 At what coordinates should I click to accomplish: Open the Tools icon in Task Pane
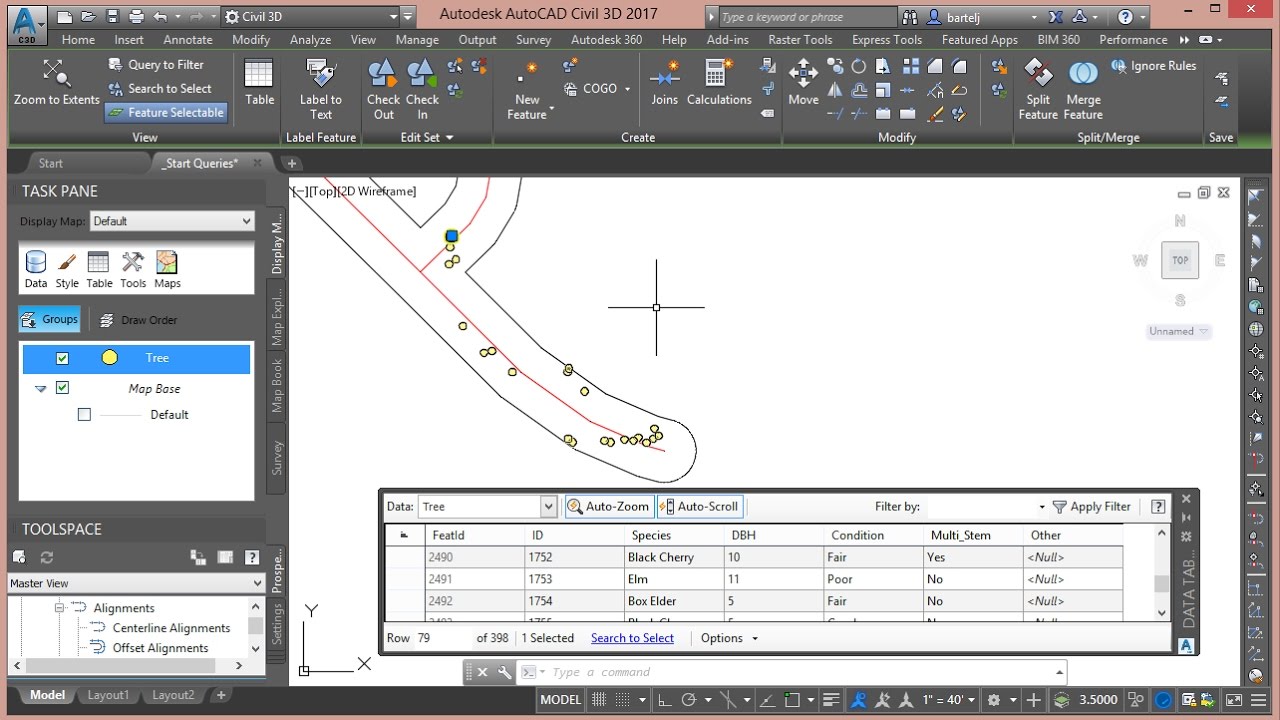tap(133, 270)
